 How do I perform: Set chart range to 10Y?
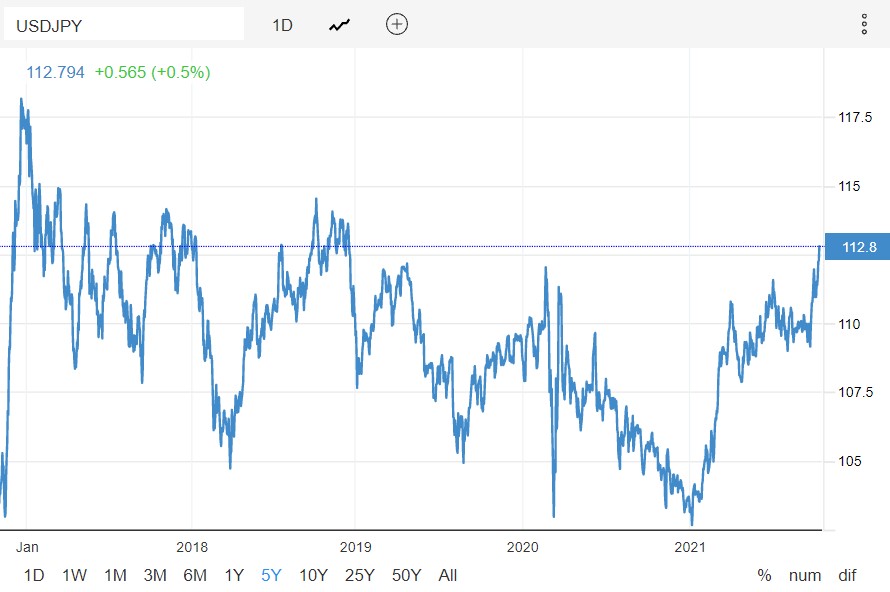click(x=312, y=575)
